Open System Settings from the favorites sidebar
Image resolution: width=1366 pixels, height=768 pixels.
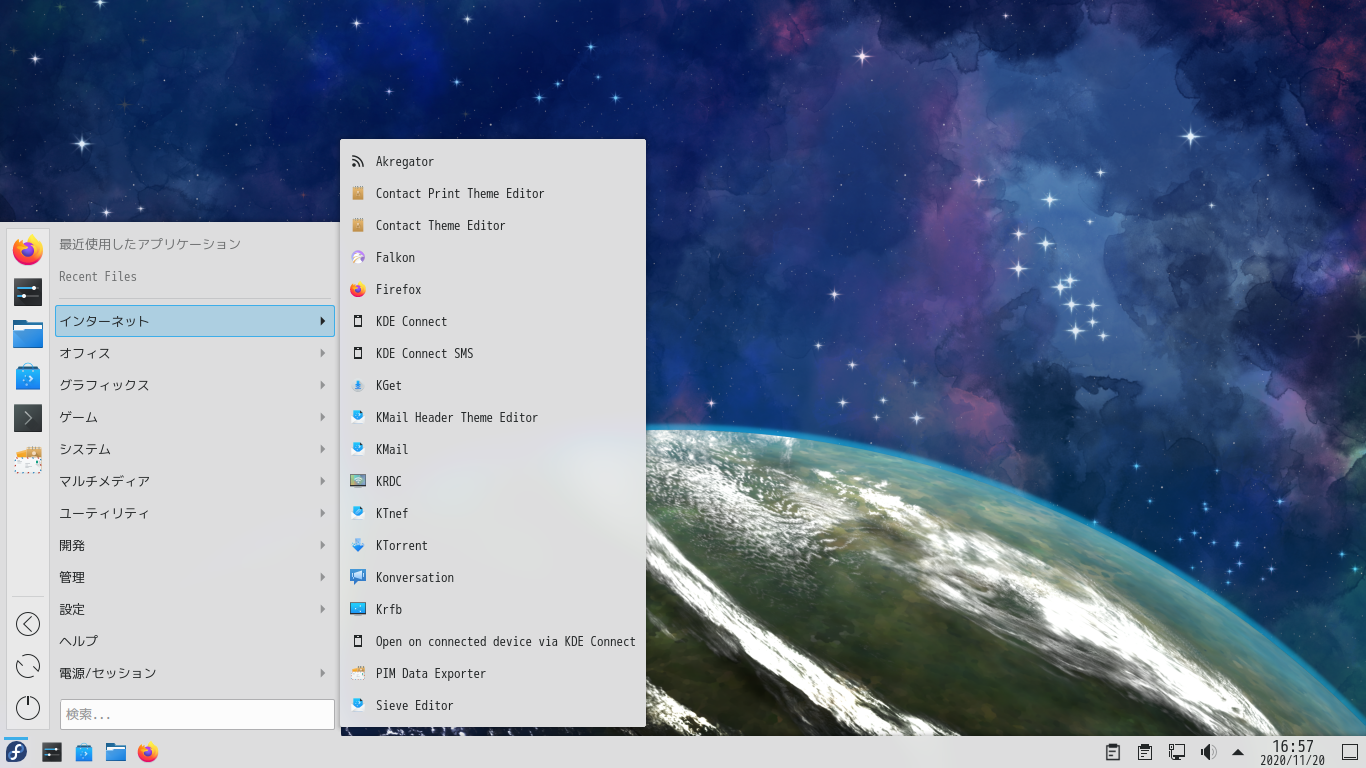pos(28,292)
